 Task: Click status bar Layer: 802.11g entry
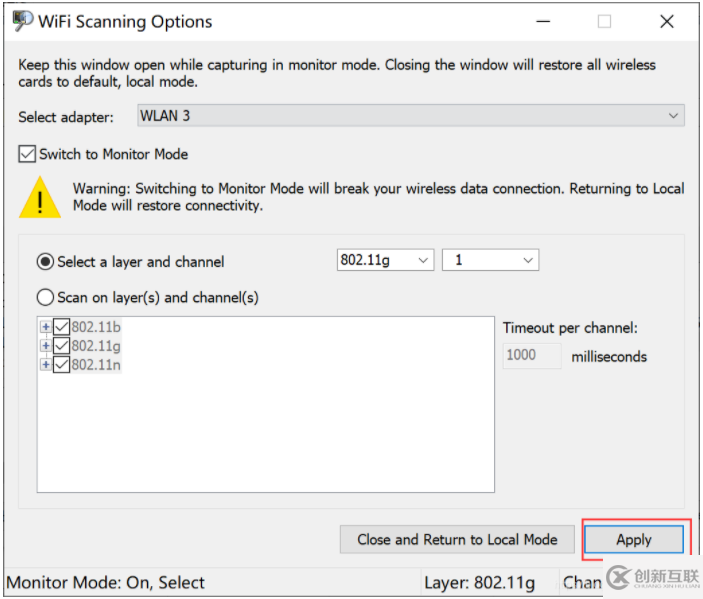click(479, 582)
